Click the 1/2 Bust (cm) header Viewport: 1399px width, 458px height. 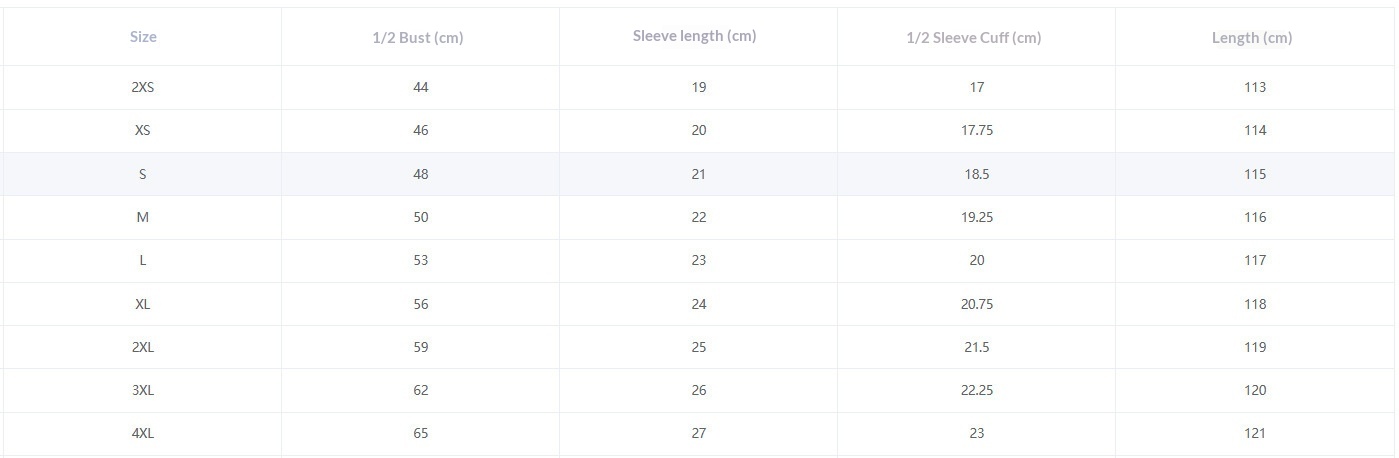[x=418, y=38]
